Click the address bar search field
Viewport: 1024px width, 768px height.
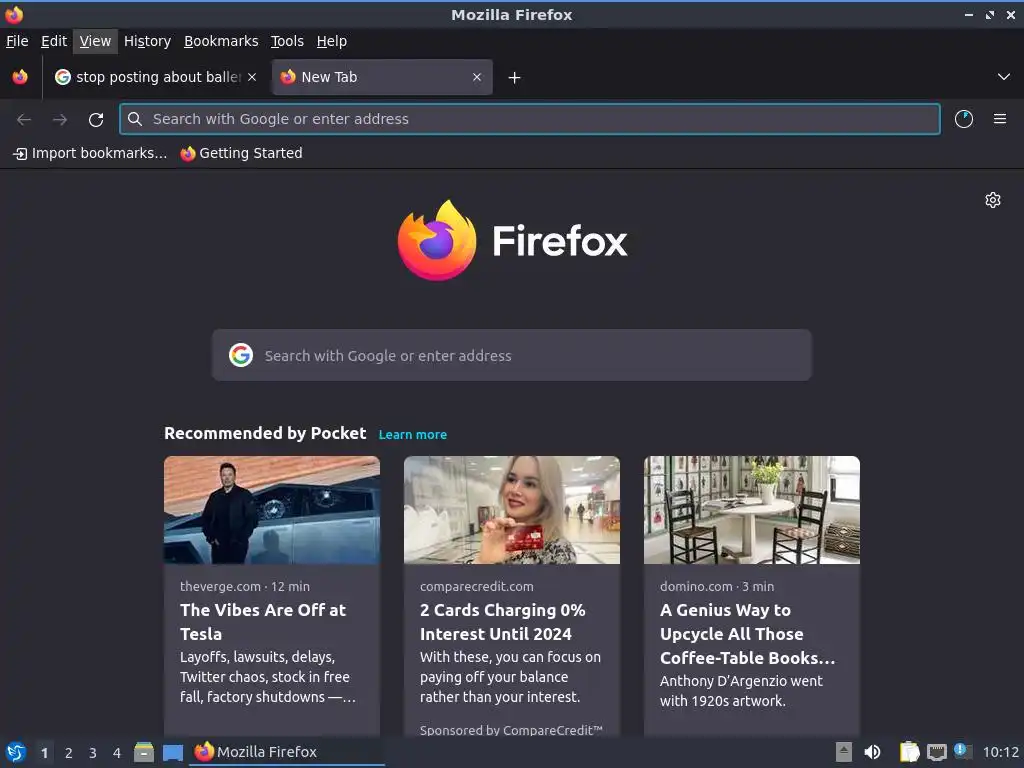click(530, 119)
